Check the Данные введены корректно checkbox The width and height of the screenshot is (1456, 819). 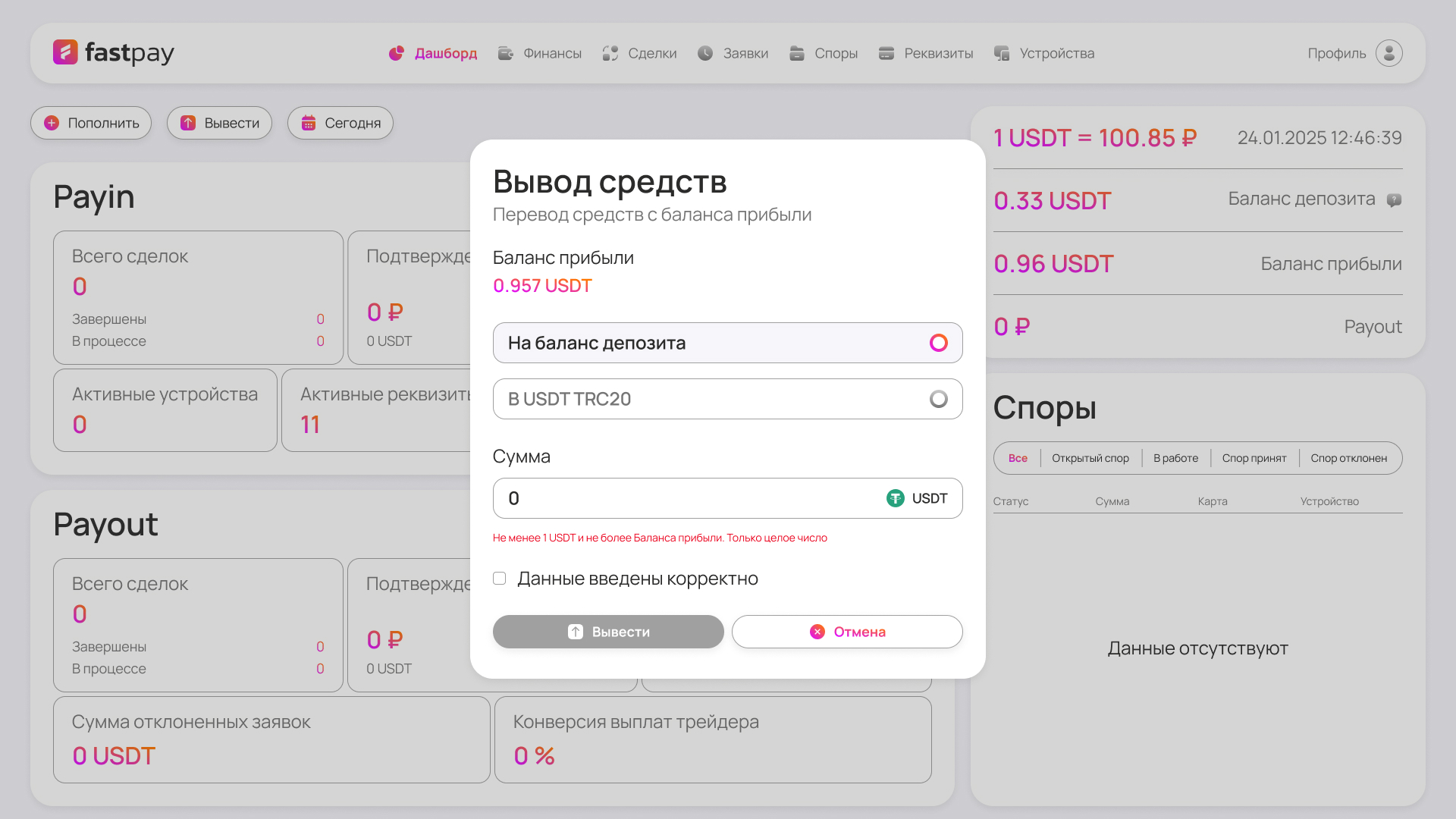coord(499,578)
